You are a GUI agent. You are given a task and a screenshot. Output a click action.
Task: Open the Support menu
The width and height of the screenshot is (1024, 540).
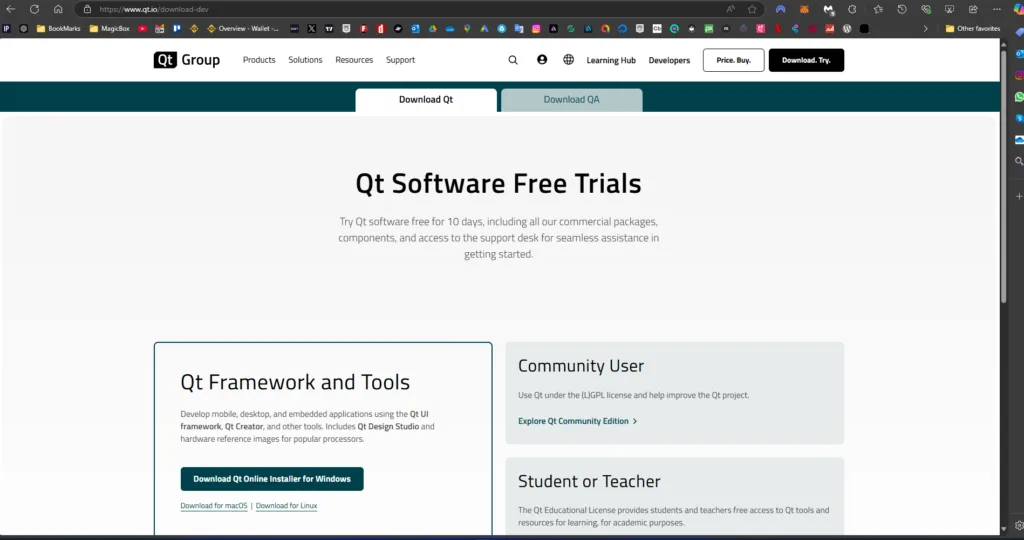point(400,59)
